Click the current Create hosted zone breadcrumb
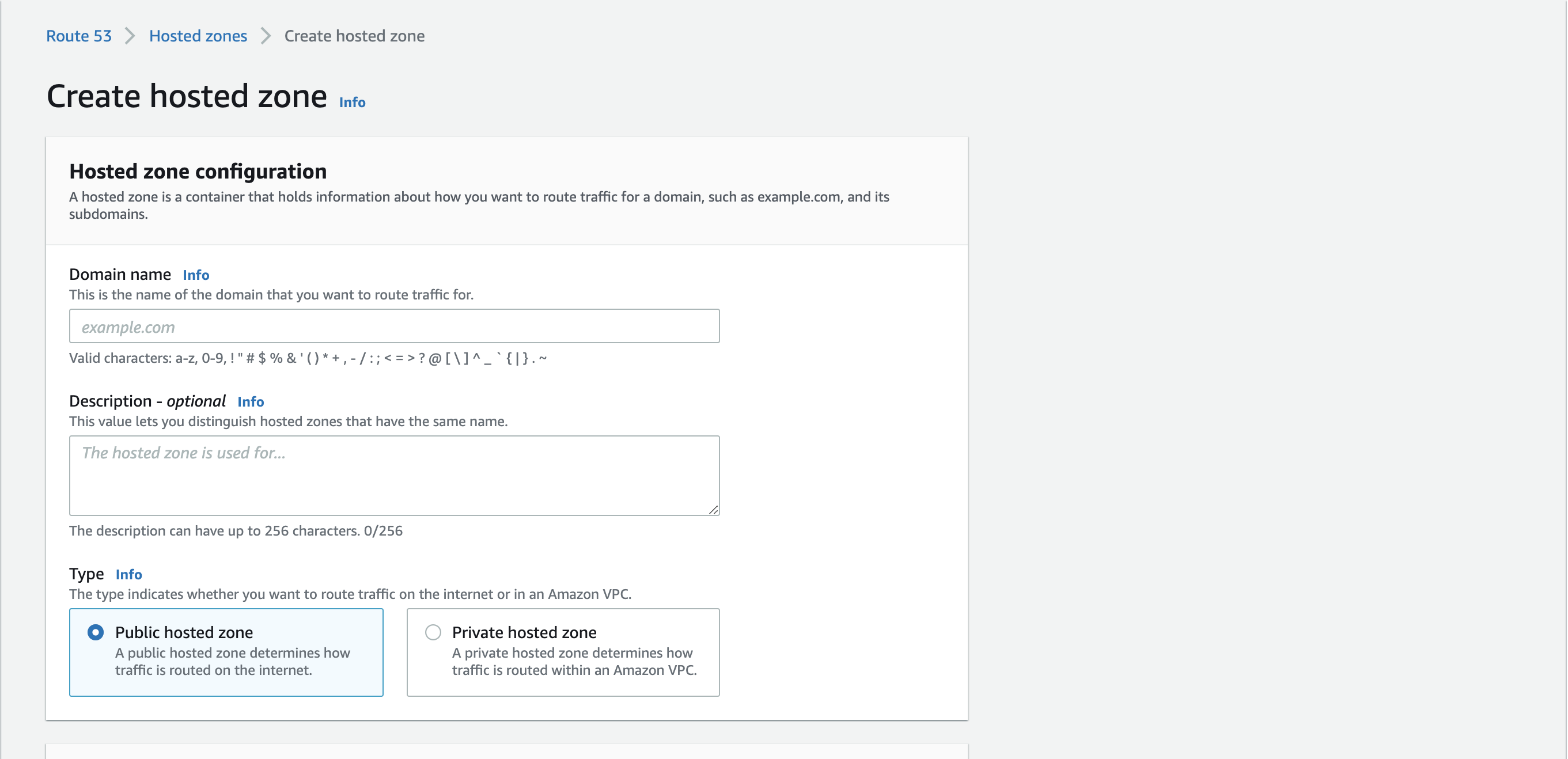The height and width of the screenshot is (759, 1568). (354, 36)
